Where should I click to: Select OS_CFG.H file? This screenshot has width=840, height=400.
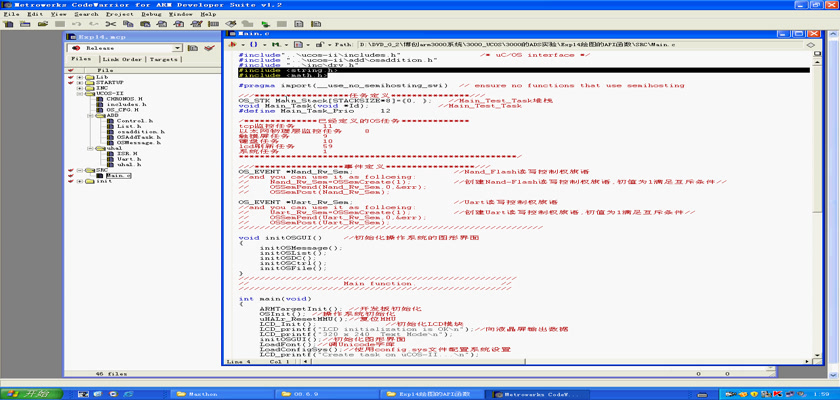pyautogui.click(x=122, y=110)
